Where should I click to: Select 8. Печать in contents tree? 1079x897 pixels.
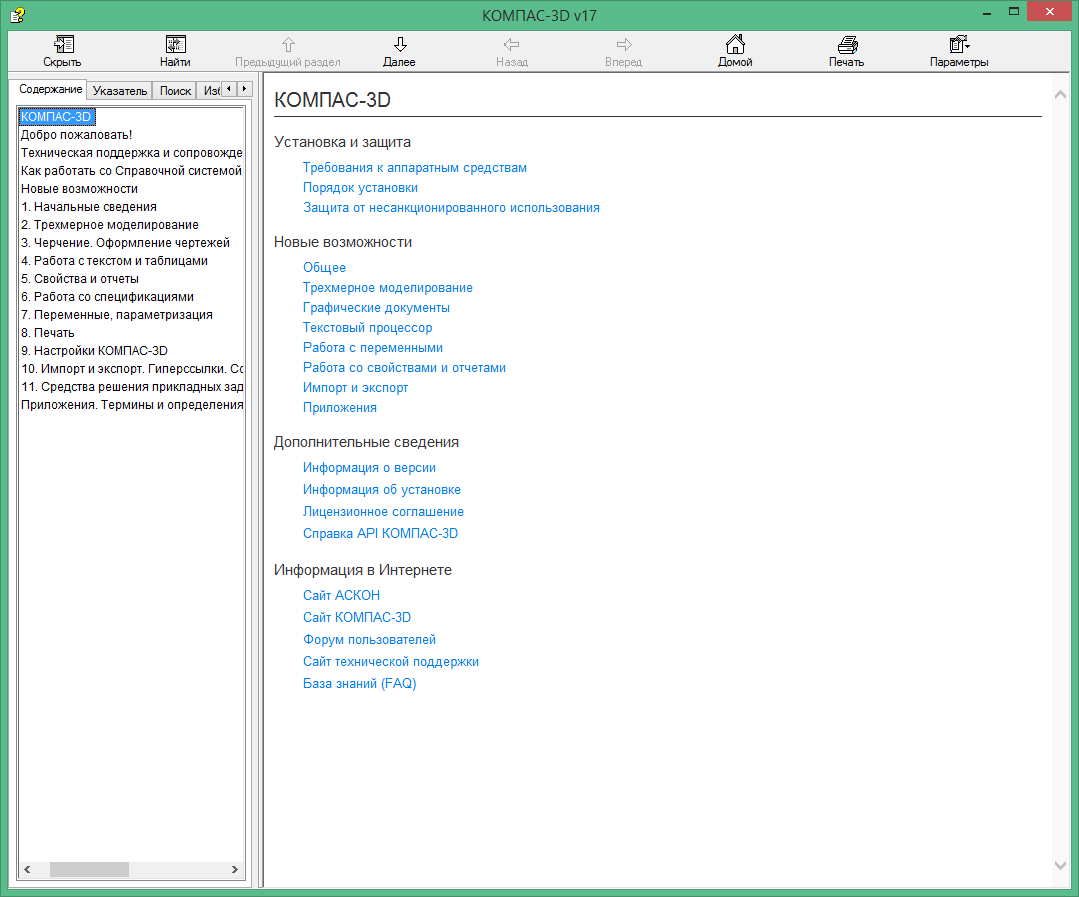pyautogui.click(x=47, y=332)
